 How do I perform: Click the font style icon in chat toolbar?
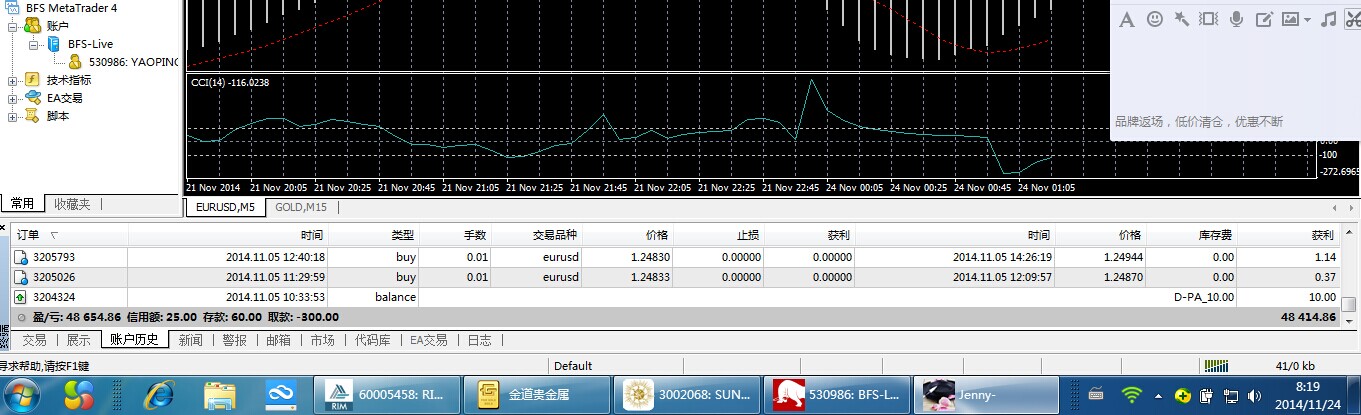(1126, 19)
